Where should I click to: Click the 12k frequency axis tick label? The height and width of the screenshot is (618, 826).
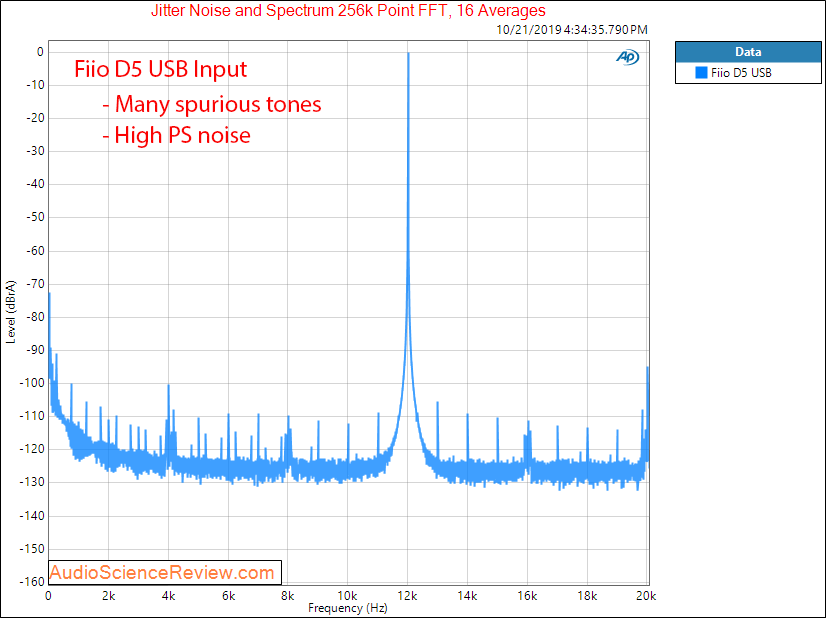click(x=408, y=596)
